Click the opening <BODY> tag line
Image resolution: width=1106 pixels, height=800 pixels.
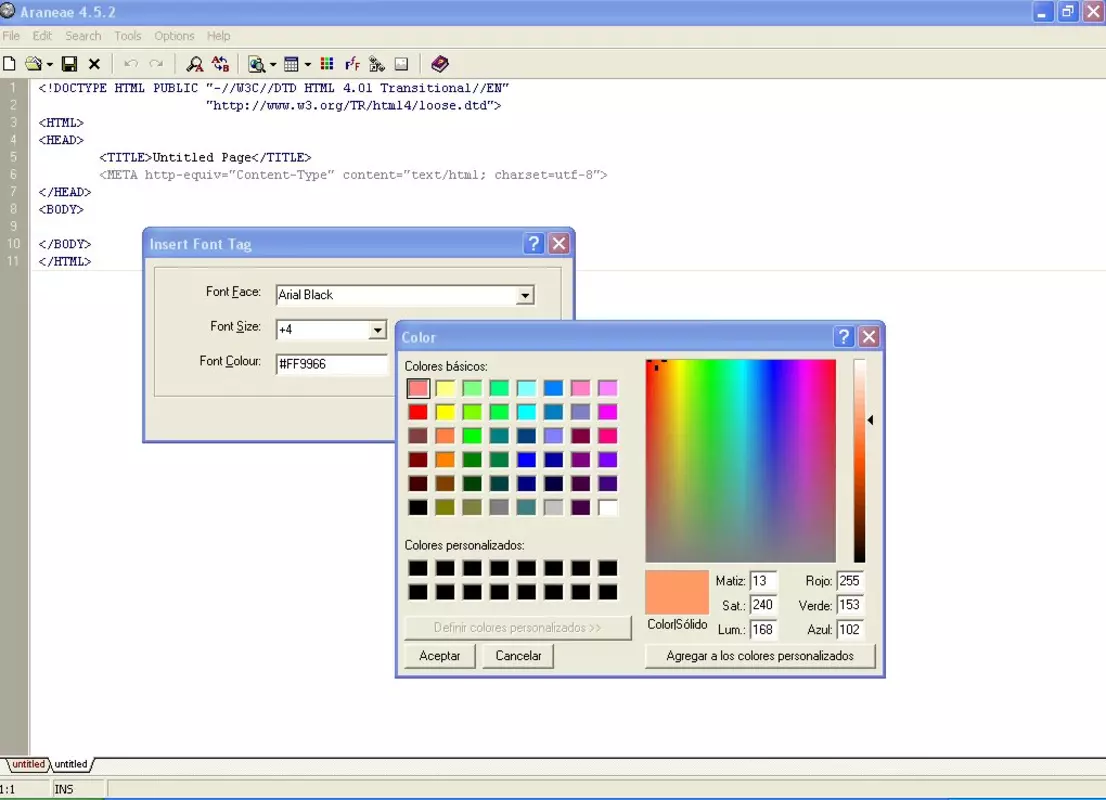click(x=61, y=210)
